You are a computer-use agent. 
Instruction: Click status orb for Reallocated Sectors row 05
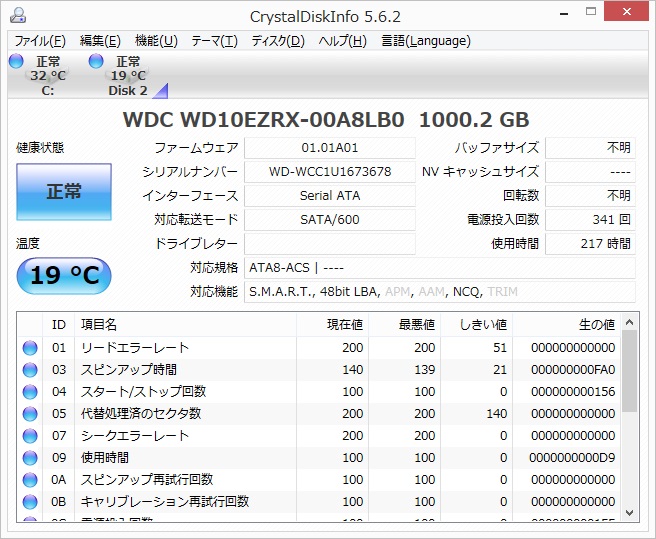pos(30,414)
